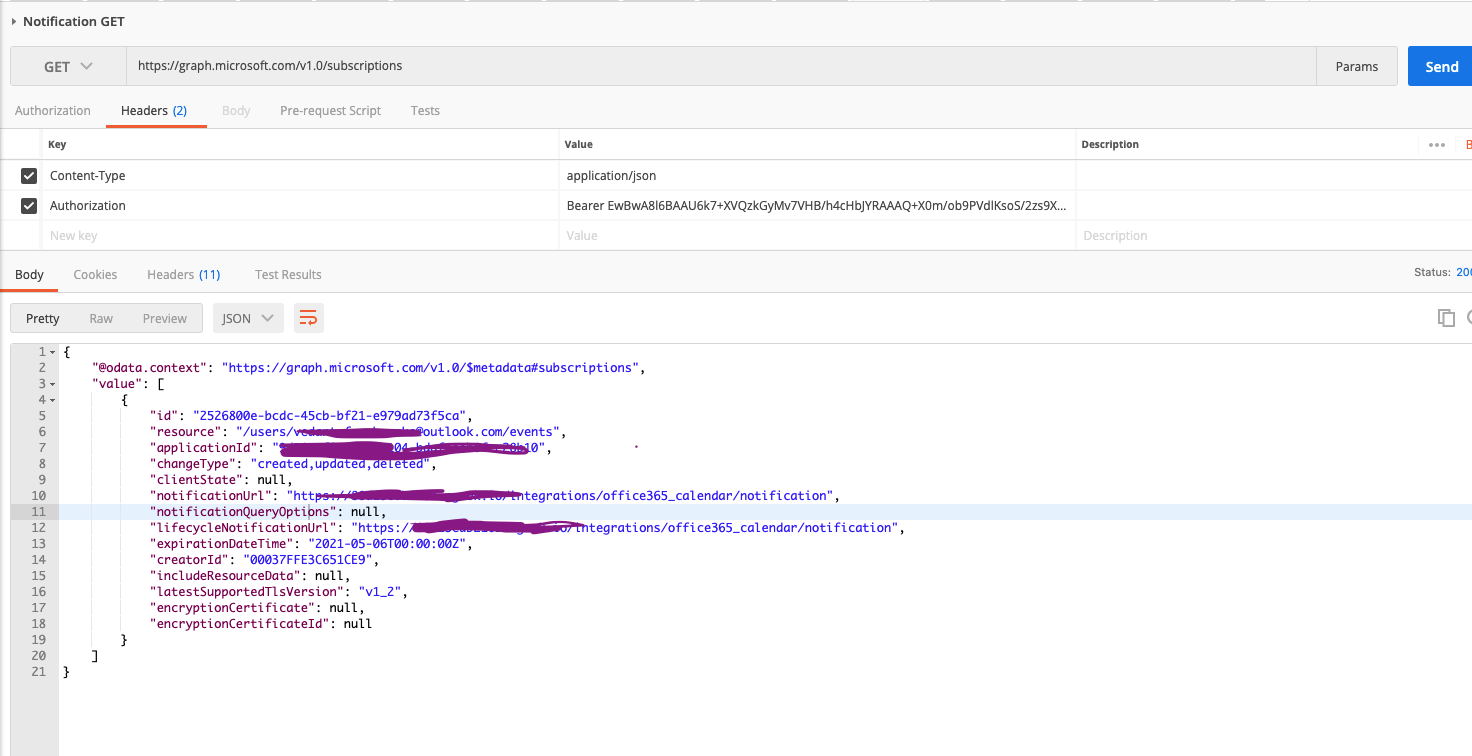Screen dimensions: 1472x756
Task: Click the empty header Value field
Action: [x=817, y=236]
